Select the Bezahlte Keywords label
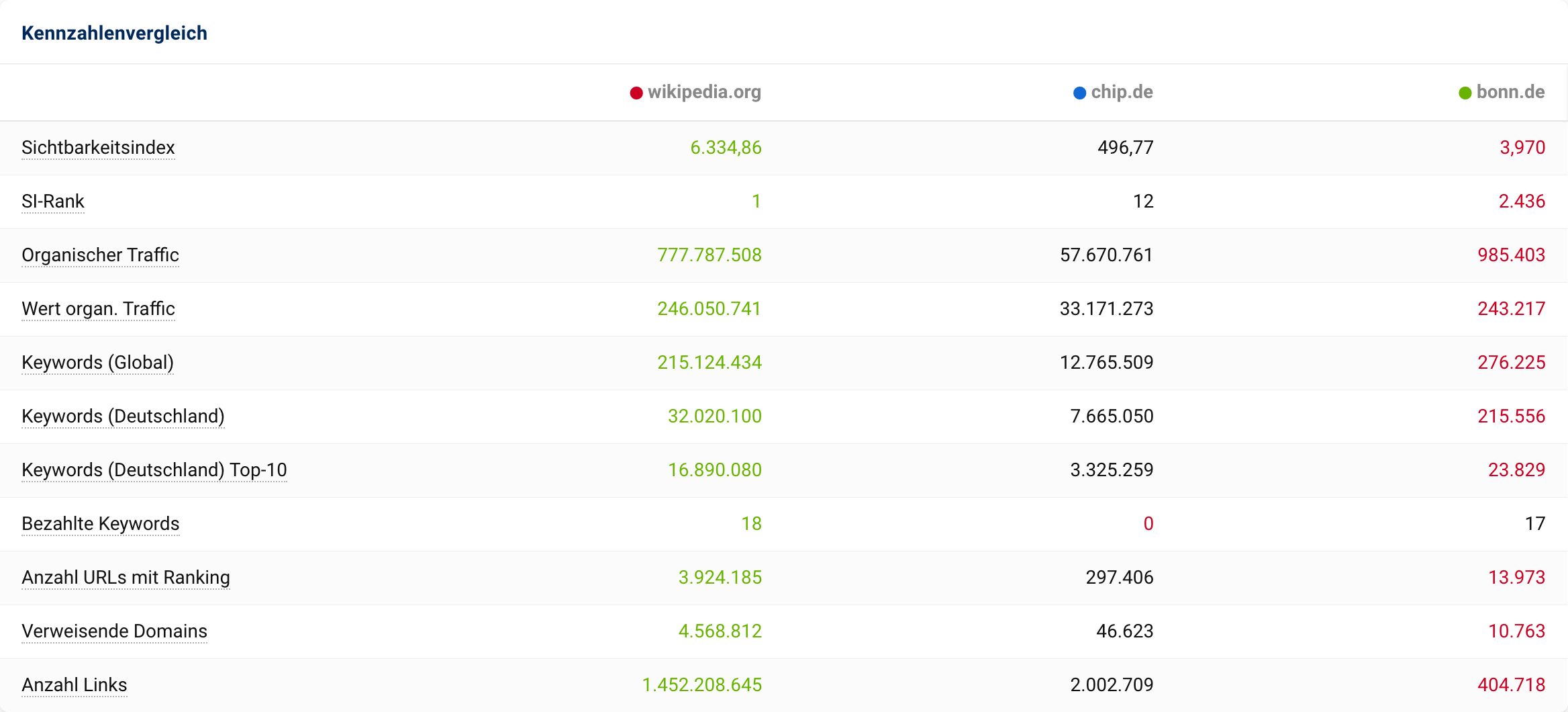The height and width of the screenshot is (712, 1568). [100, 524]
